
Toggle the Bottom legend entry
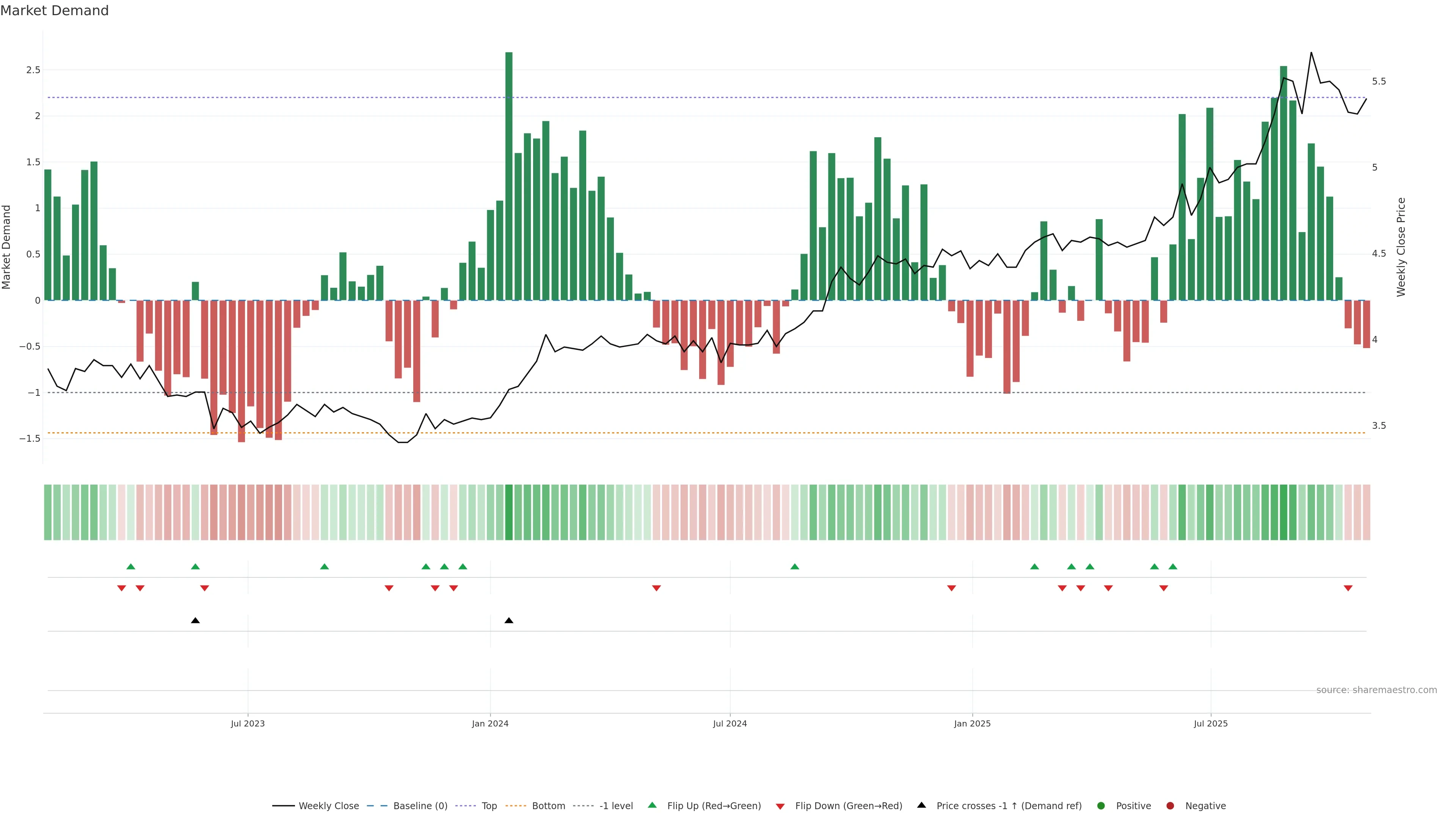coord(548,805)
